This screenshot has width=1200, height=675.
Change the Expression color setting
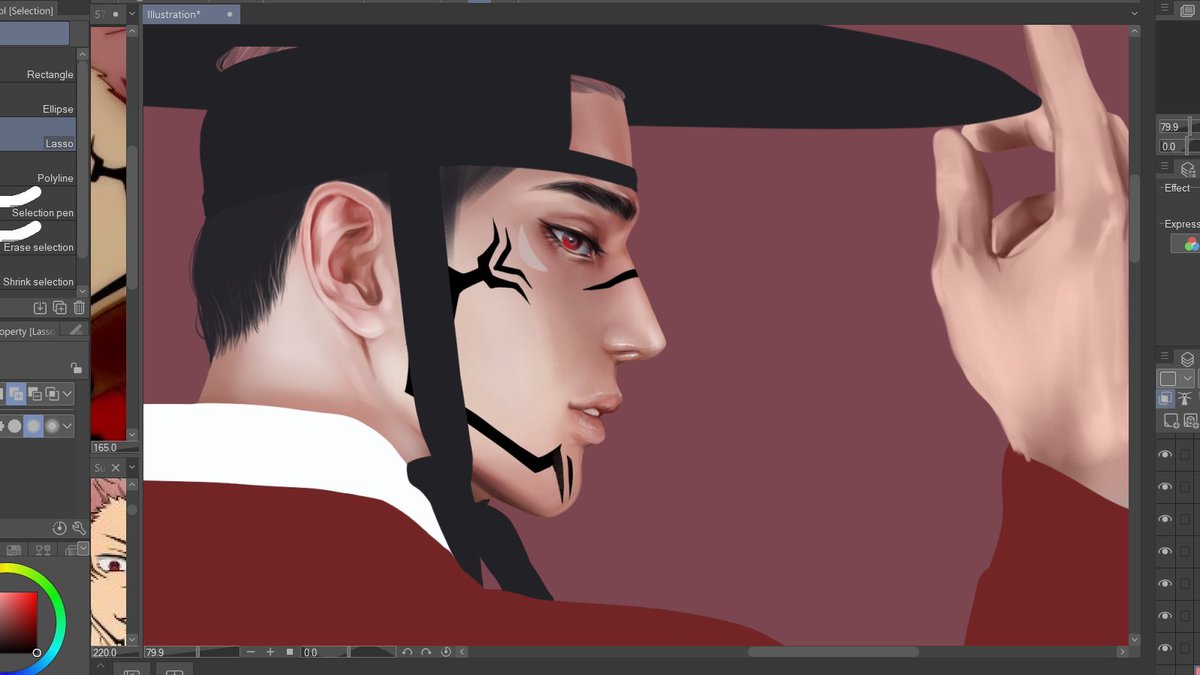click(x=1187, y=244)
